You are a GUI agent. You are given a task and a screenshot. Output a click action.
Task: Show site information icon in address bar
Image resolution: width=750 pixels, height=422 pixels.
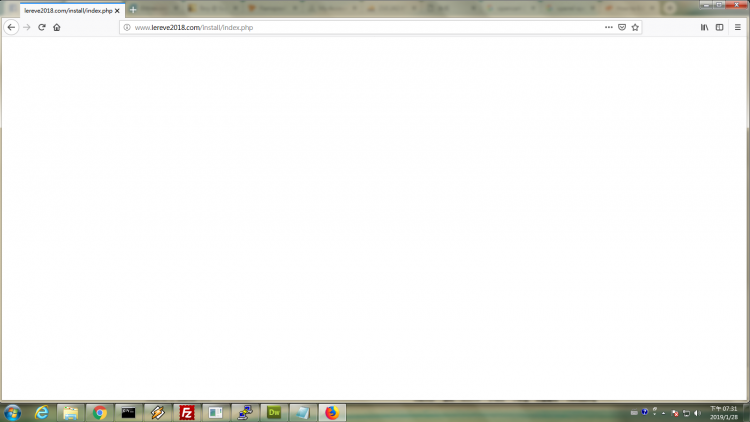[x=127, y=27]
